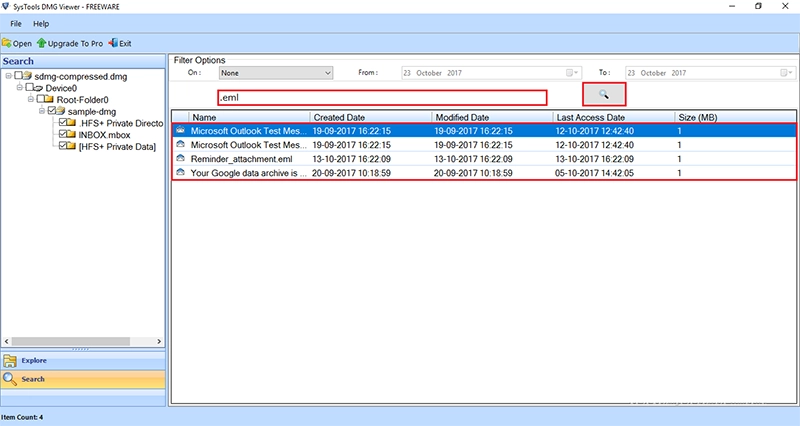Click the Open folder icon in toolbar
The width and height of the screenshot is (800, 426).
pyautogui.click(x=7, y=43)
